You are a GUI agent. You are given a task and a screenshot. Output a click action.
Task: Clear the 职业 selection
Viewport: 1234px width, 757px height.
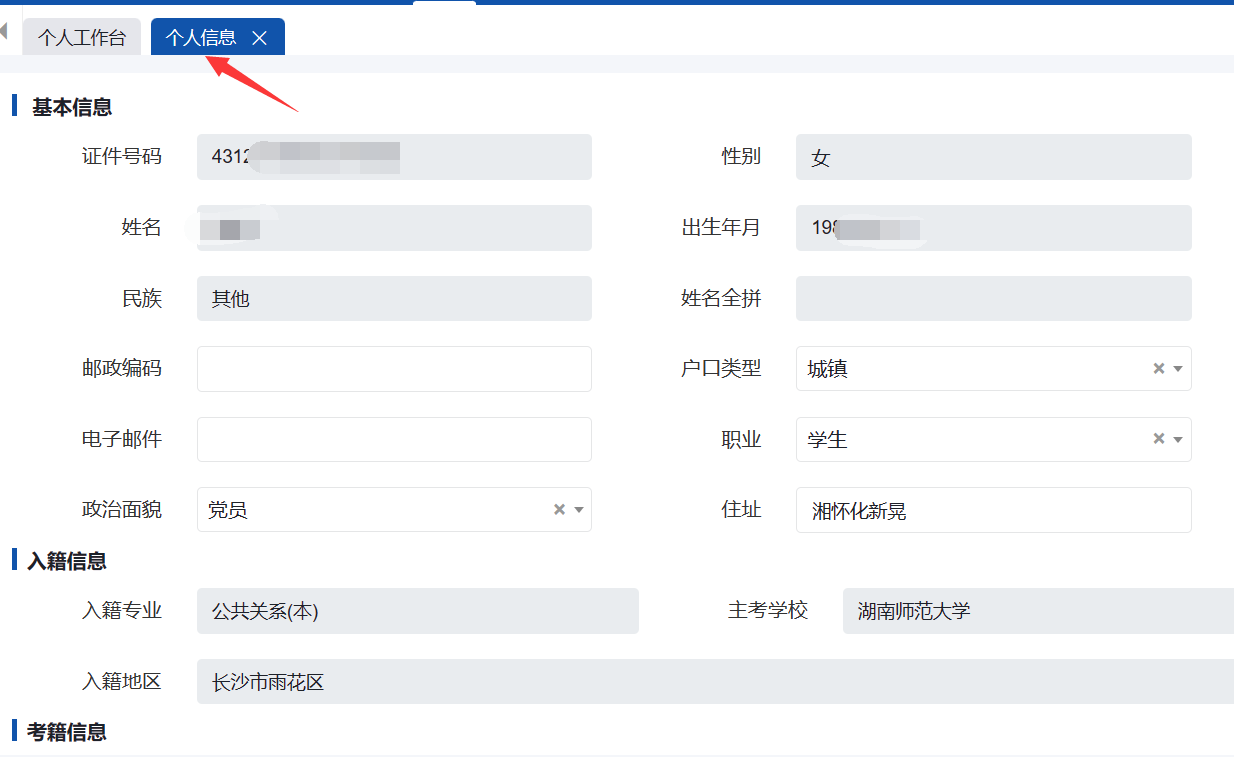[x=1159, y=439]
